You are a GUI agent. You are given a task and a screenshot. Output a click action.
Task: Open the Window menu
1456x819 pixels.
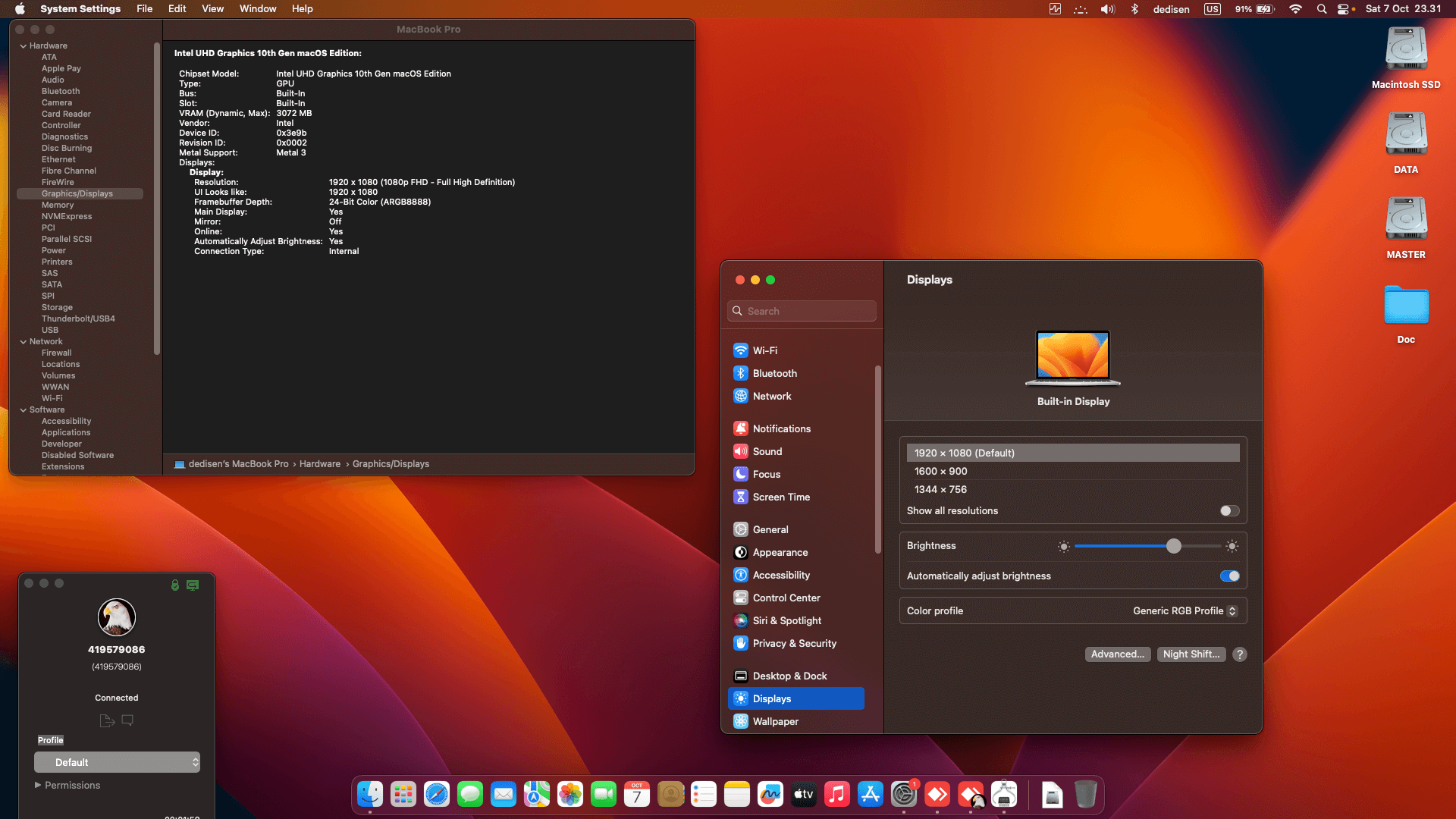coord(258,9)
